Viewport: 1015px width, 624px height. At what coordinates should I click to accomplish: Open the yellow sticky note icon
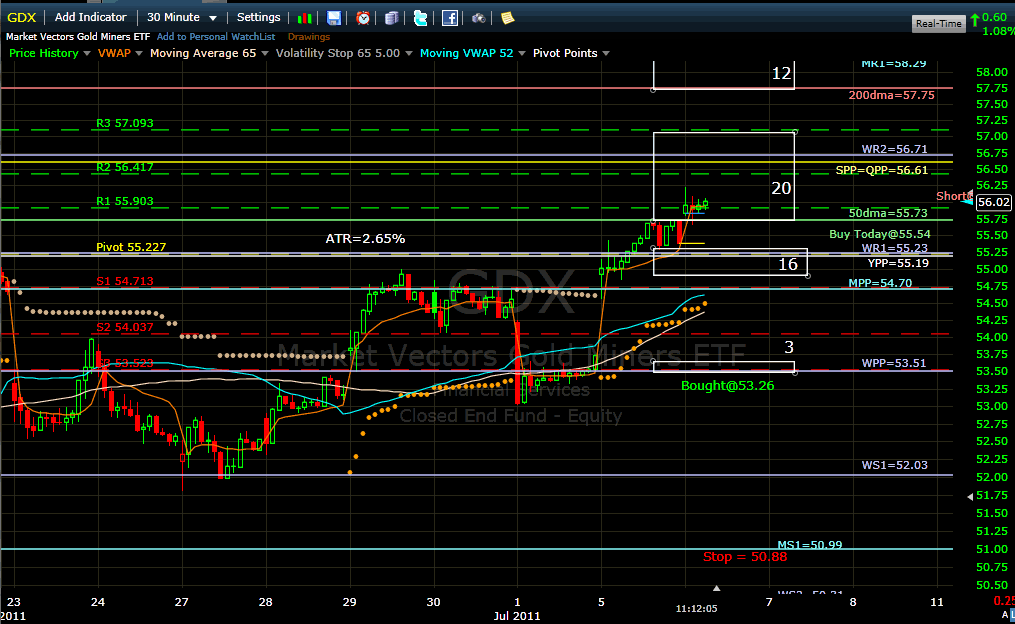(x=508, y=18)
